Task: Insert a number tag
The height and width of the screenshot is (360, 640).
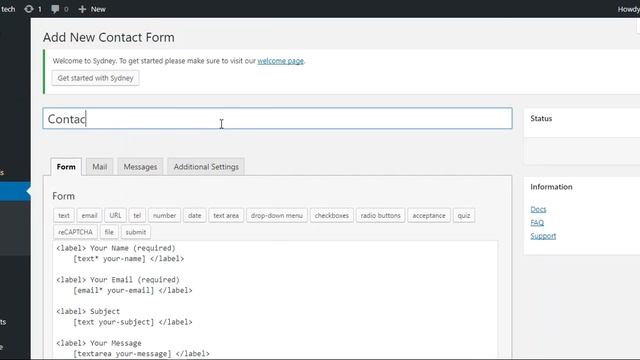Action: pyautogui.click(x=164, y=216)
